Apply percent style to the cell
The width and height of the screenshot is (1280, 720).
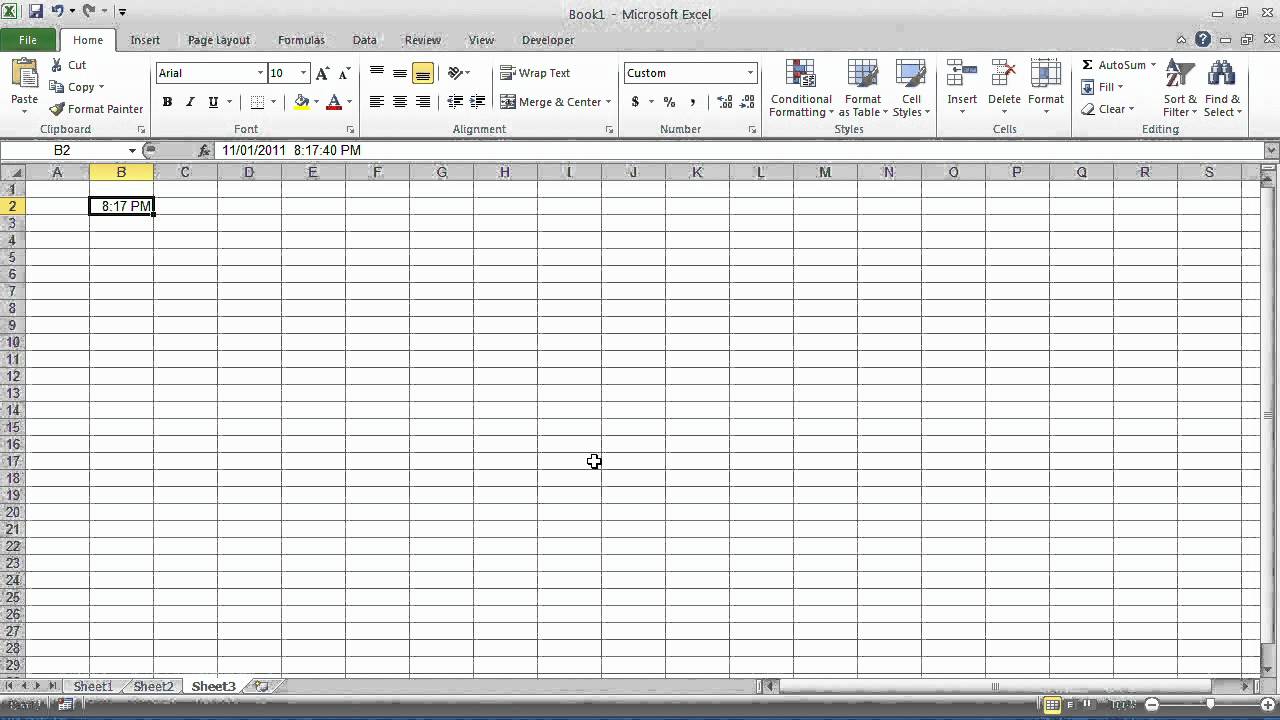669,102
